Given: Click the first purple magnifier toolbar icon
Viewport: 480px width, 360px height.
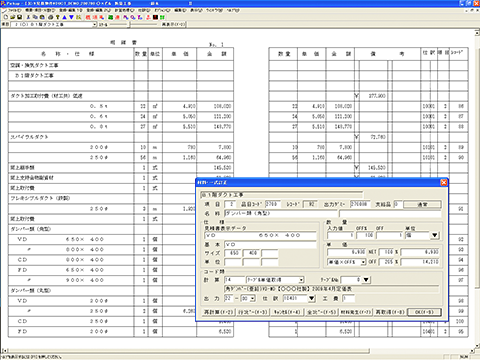Looking at the screenshot, I should click(125, 17).
